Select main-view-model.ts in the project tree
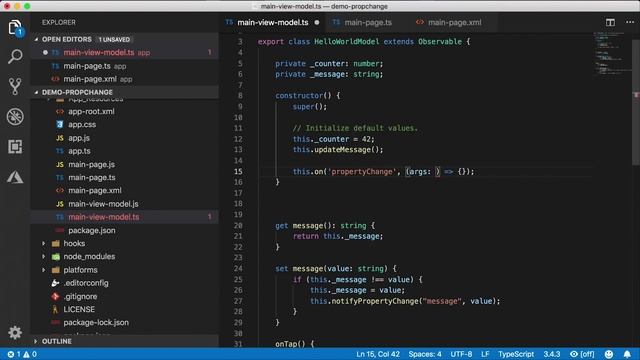Screen dimensions: 640x360 124,217
